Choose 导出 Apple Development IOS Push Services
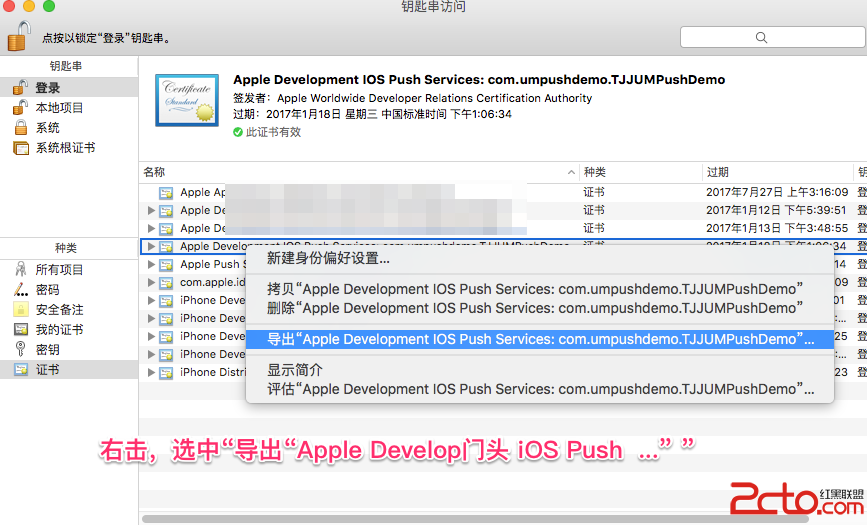 540,339
